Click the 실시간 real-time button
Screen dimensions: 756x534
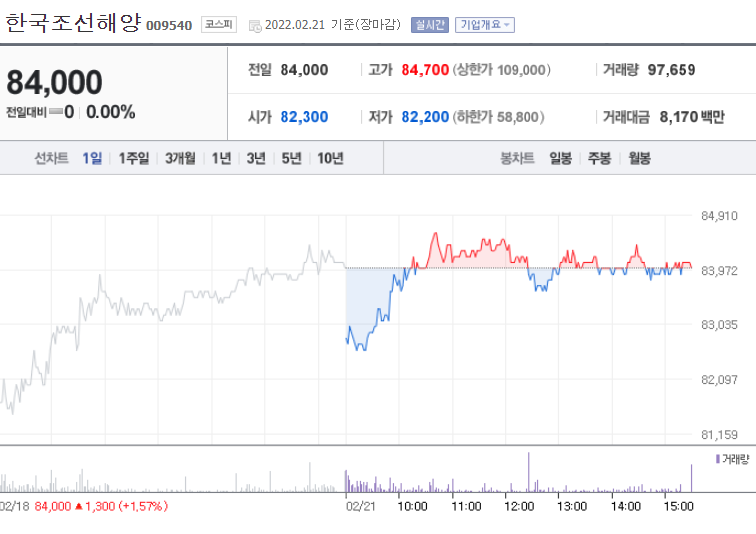(x=430, y=25)
